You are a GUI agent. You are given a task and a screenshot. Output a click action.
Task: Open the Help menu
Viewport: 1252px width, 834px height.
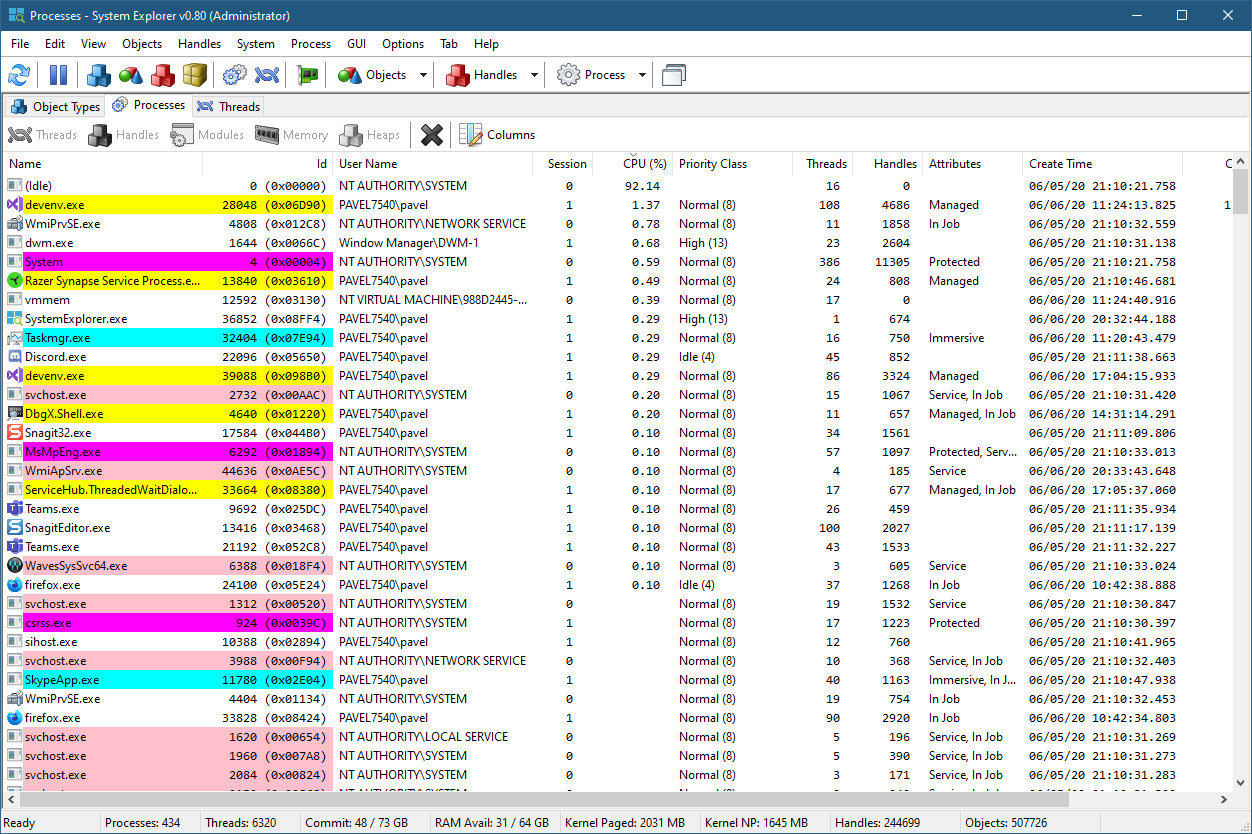[486, 44]
